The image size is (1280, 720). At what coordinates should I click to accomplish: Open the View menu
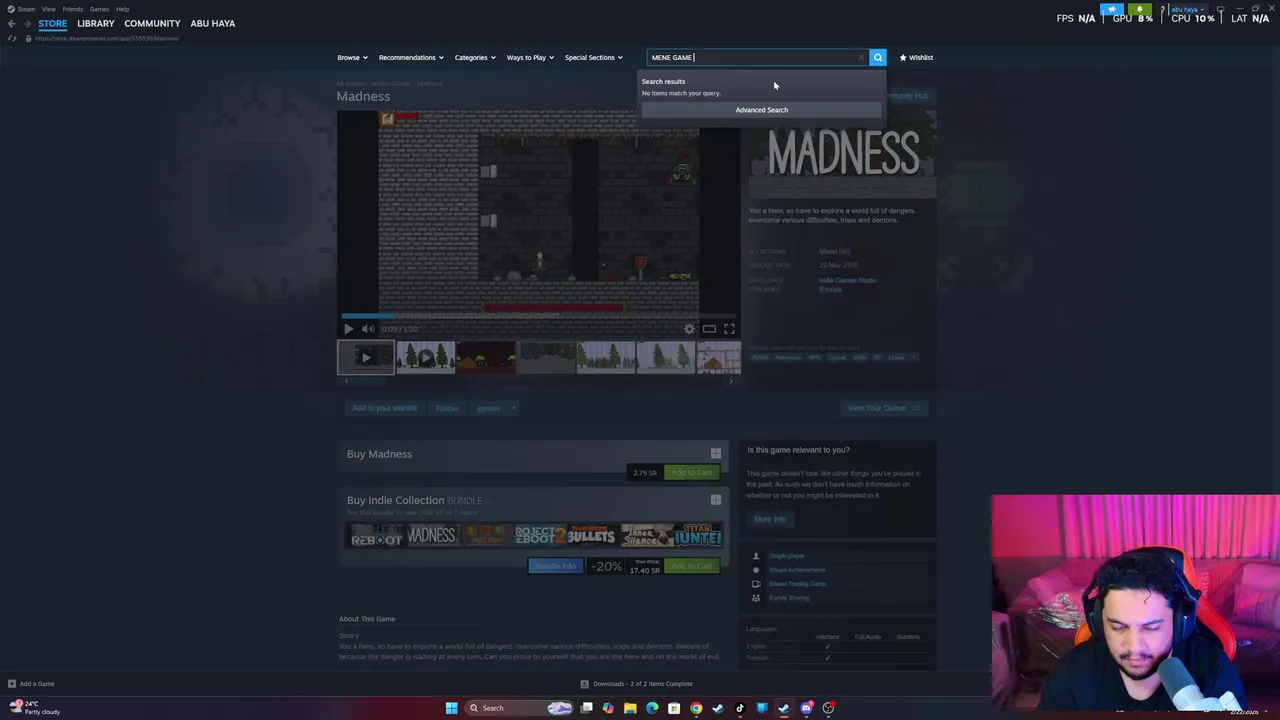tap(49, 9)
